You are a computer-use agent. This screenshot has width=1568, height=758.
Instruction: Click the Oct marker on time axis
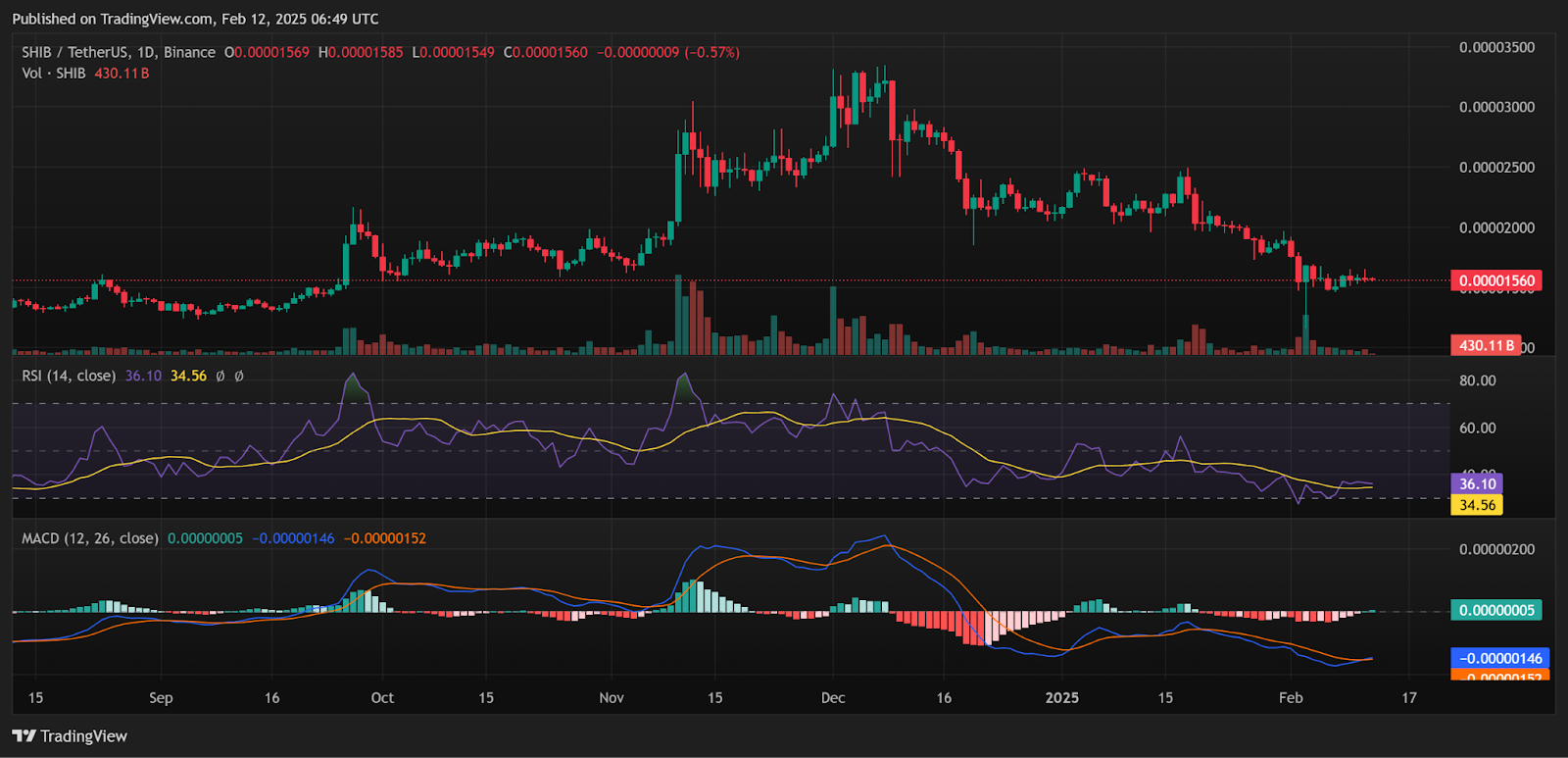[382, 698]
